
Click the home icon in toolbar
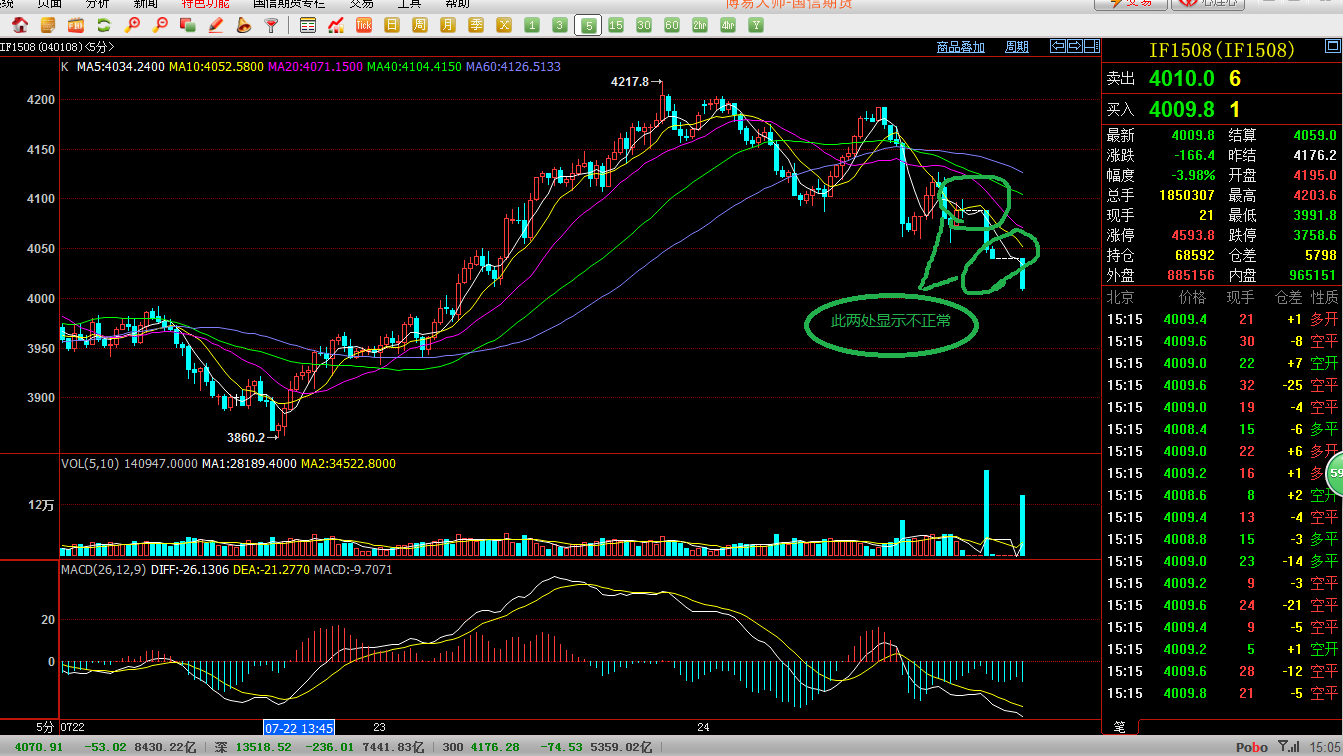click(x=20, y=25)
